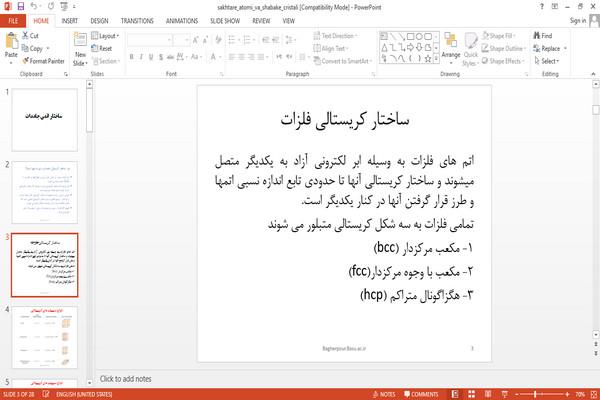Viewport: 600px width, 400px height.
Task: Collapse the ribbon with the chevron
Action: pyautogui.click(x=593, y=73)
